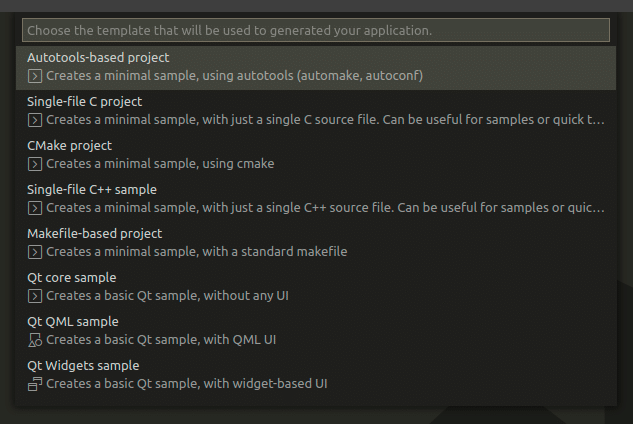Choose the Single-file C project template
Image resolution: width=633 pixels, height=424 pixels.
85,101
